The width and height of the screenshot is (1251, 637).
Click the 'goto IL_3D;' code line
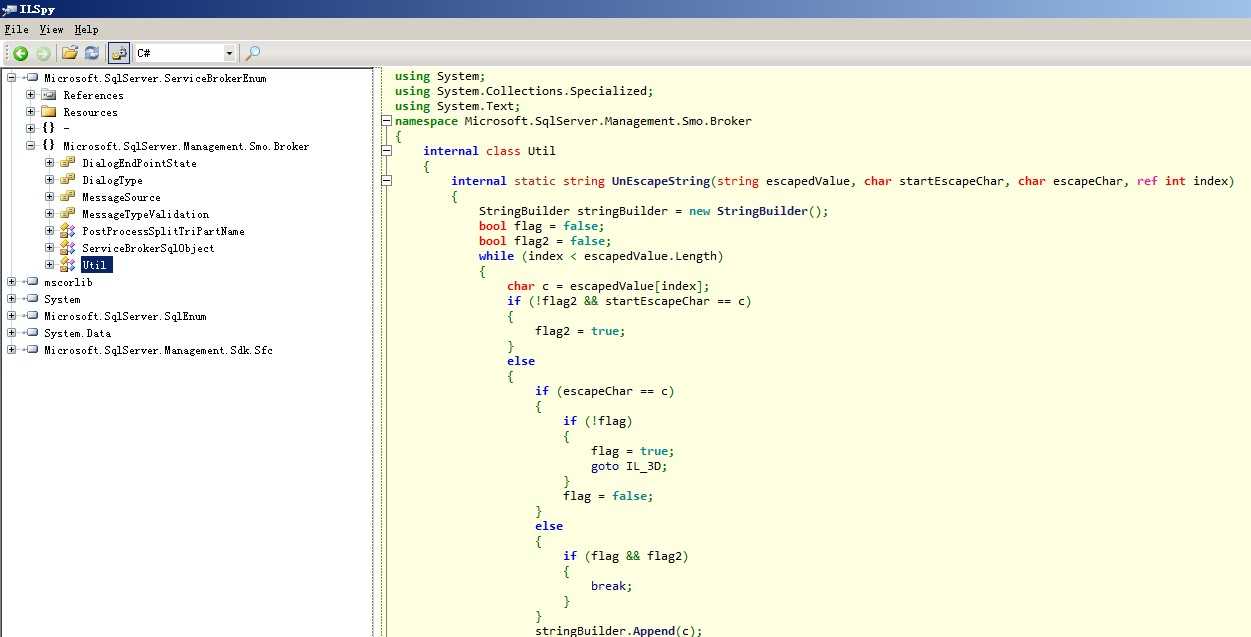click(628, 466)
